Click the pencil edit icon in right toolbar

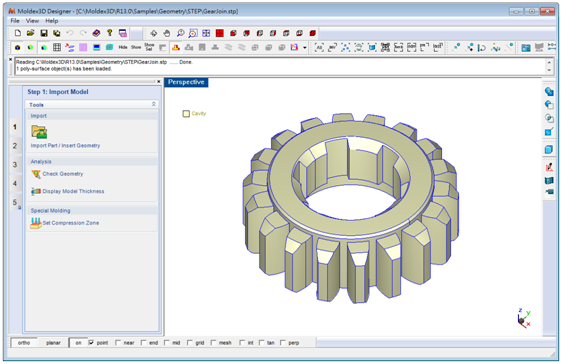coord(549,167)
